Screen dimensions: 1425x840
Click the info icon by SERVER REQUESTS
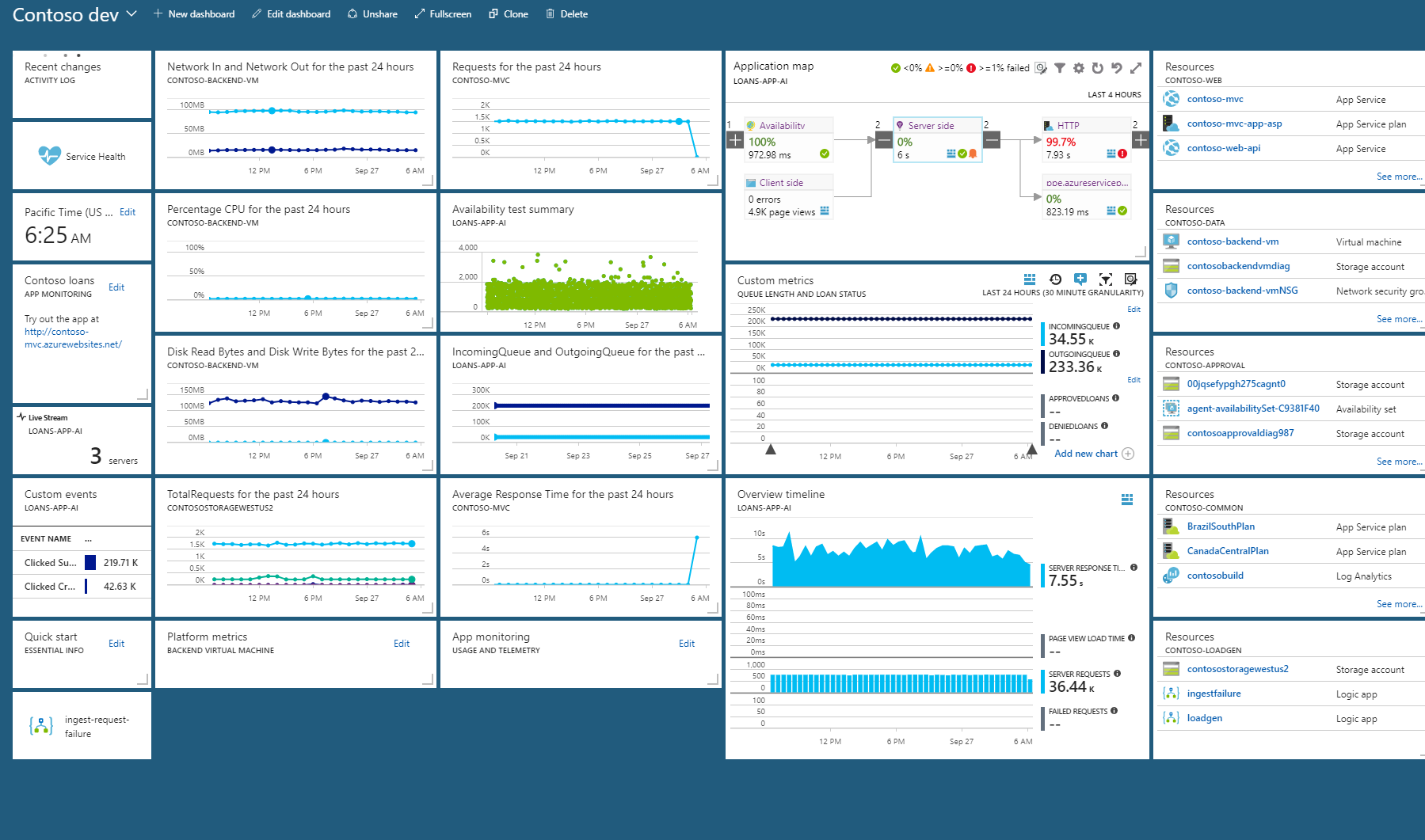click(1117, 673)
